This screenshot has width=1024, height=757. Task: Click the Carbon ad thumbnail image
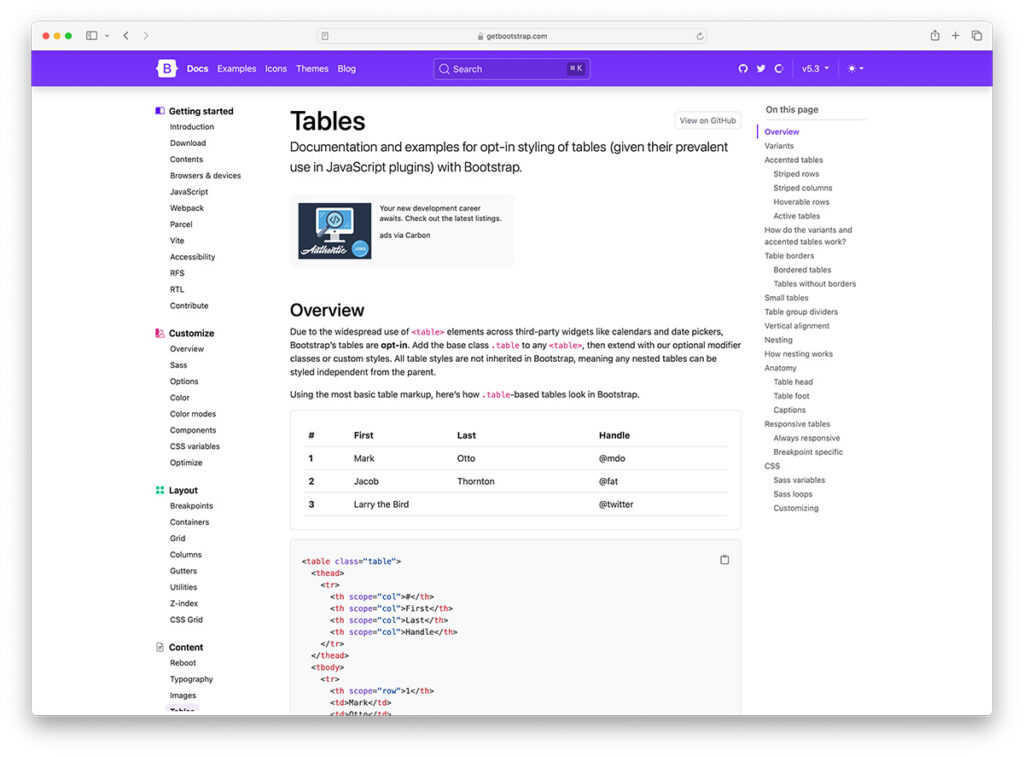click(x=334, y=231)
